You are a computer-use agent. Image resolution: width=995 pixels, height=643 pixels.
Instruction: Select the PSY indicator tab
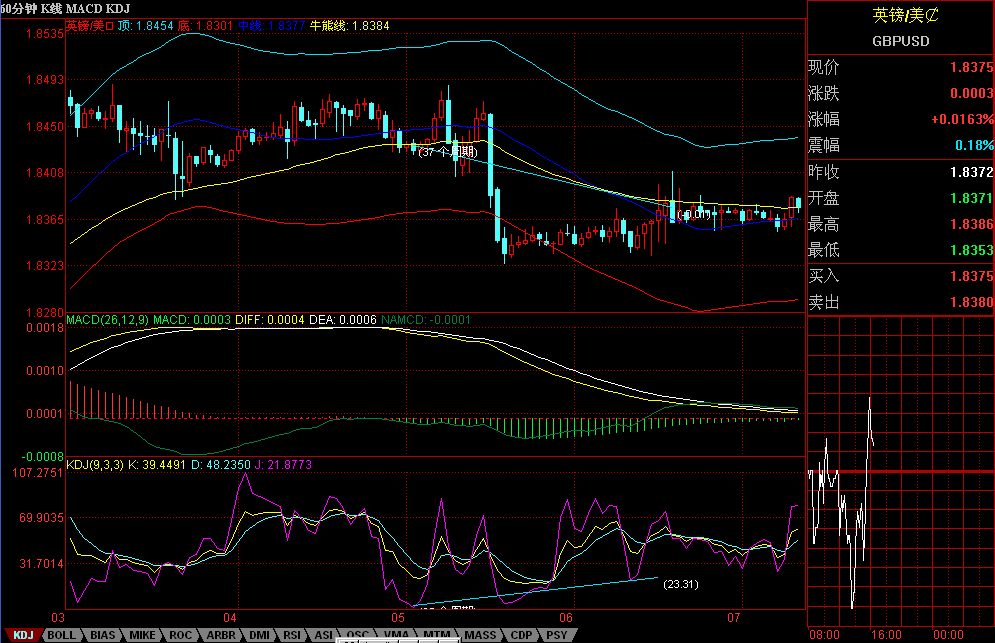pyautogui.click(x=556, y=635)
